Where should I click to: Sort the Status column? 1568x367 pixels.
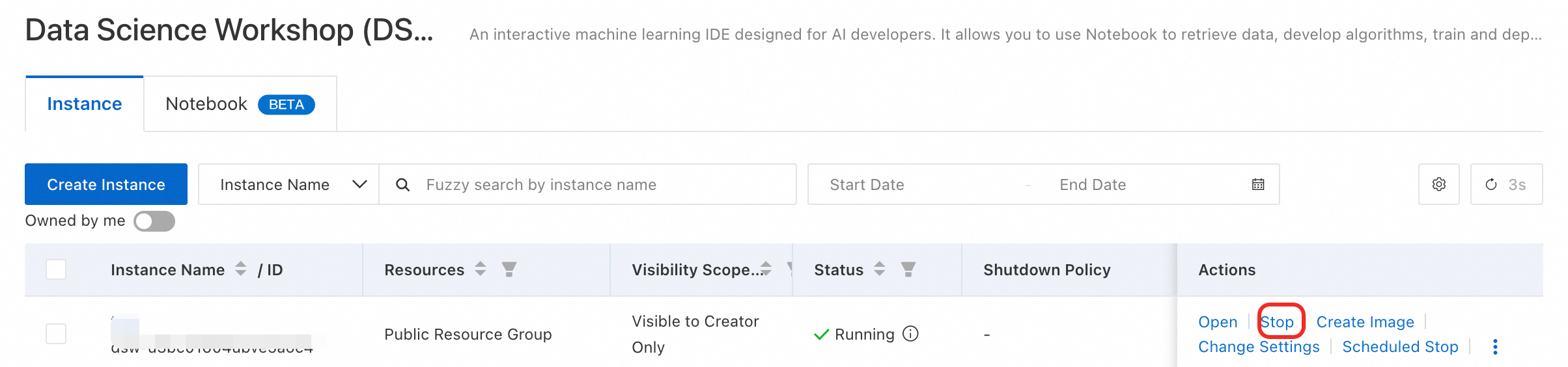(879, 269)
